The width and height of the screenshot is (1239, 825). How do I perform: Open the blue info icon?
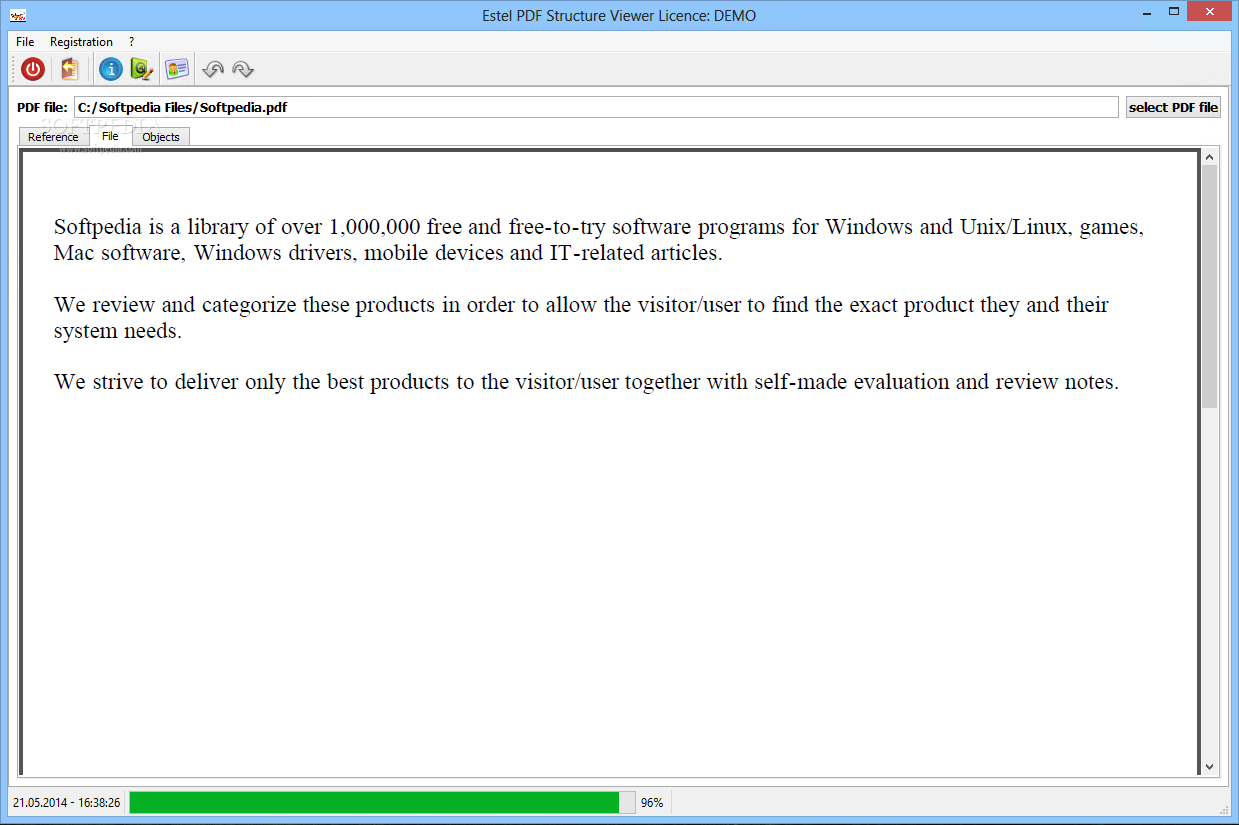click(x=111, y=69)
